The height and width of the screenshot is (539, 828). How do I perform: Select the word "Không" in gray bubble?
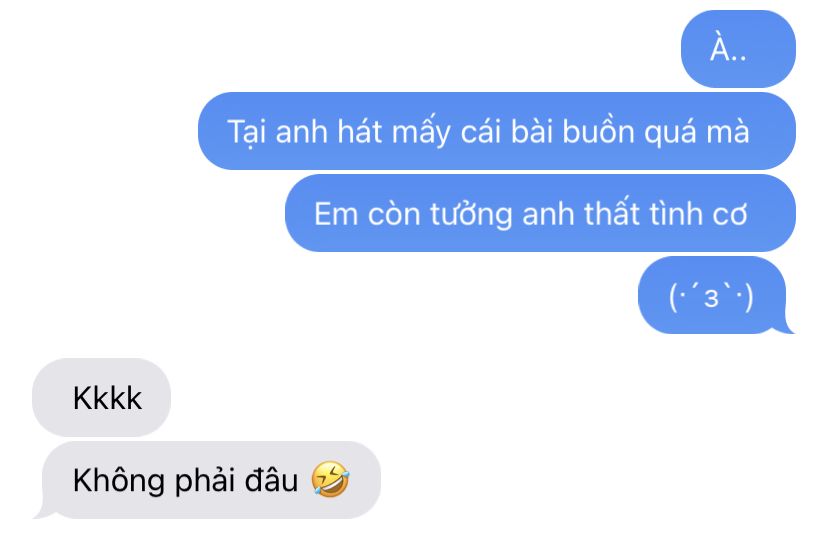coord(119,480)
